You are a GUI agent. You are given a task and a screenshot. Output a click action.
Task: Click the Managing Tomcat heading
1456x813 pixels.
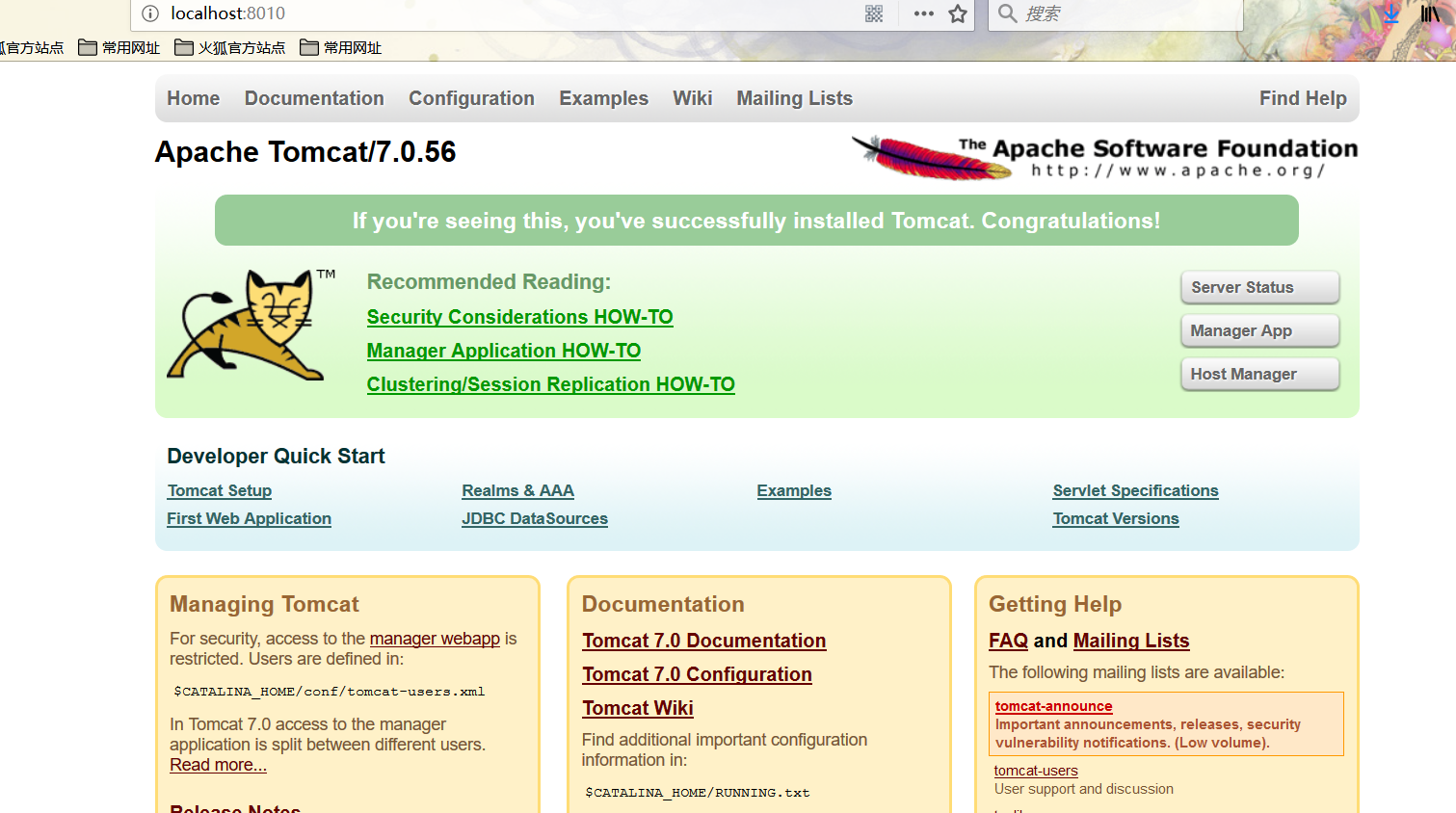(x=264, y=604)
